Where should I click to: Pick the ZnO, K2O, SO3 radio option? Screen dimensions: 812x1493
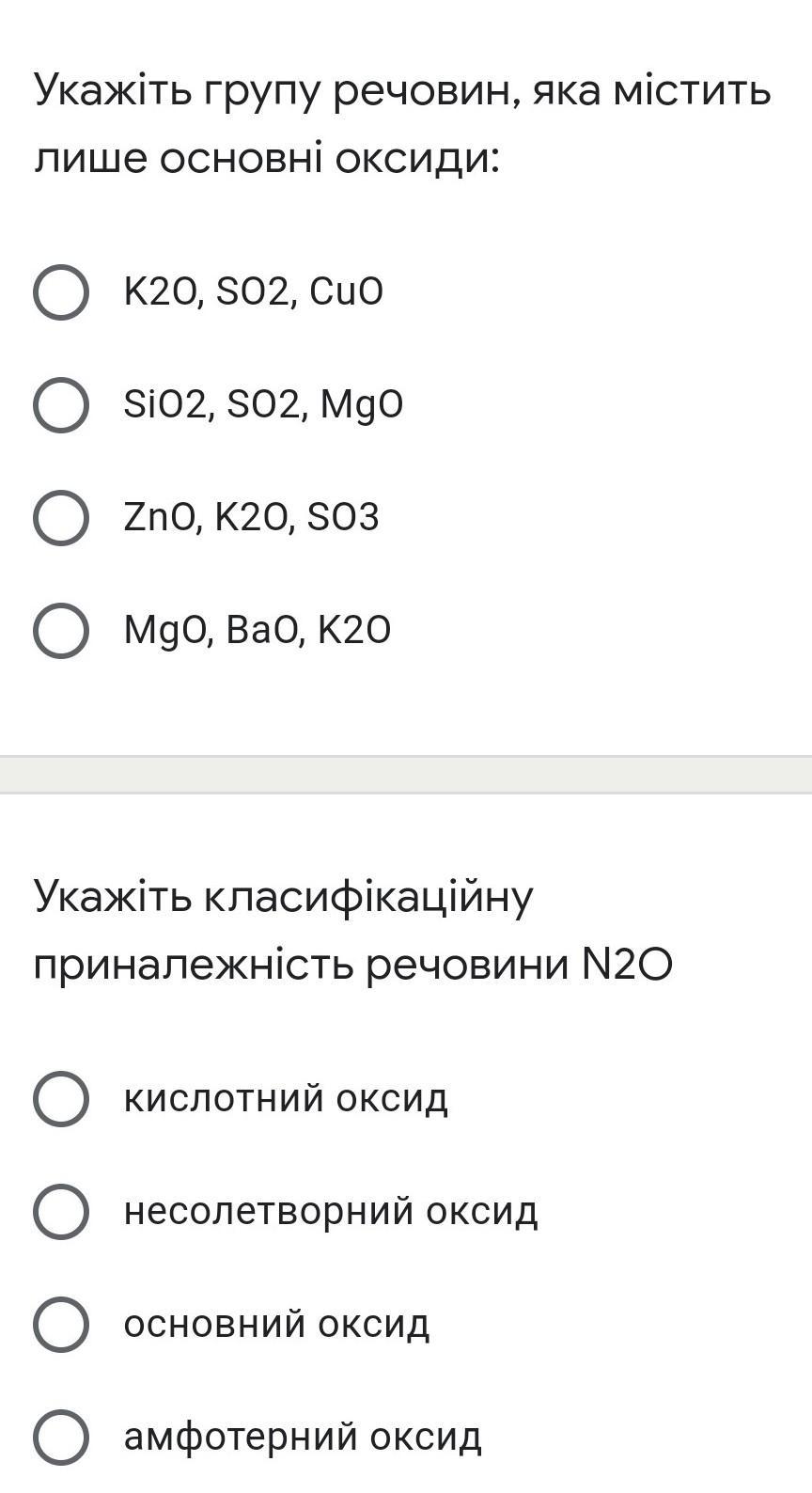tap(61, 518)
